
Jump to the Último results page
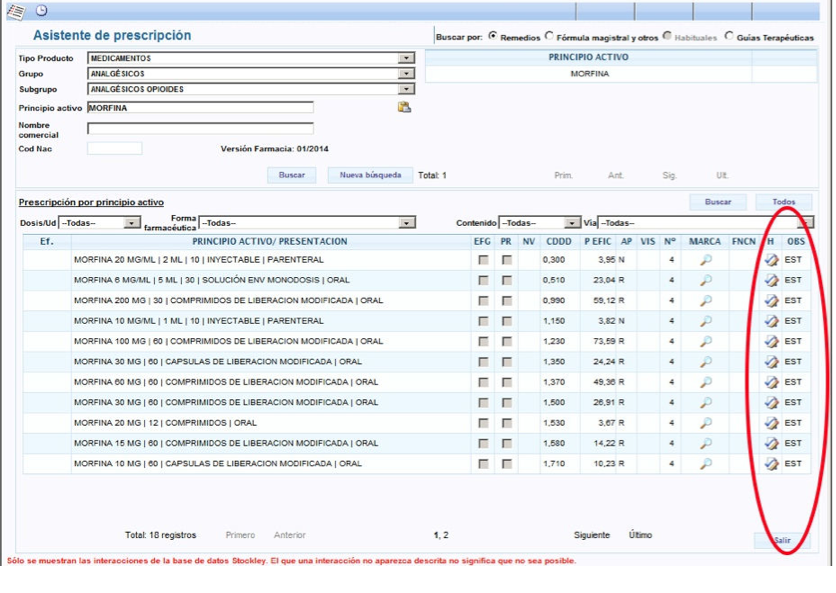(x=640, y=536)
